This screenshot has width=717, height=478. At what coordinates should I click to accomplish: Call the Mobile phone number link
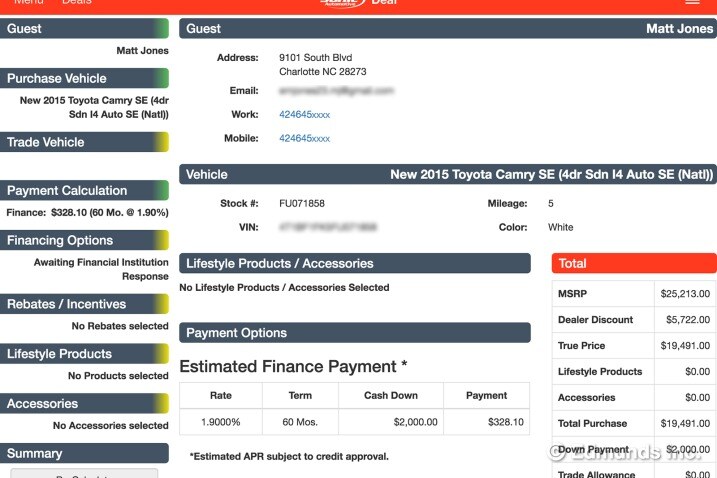[305, 138]
